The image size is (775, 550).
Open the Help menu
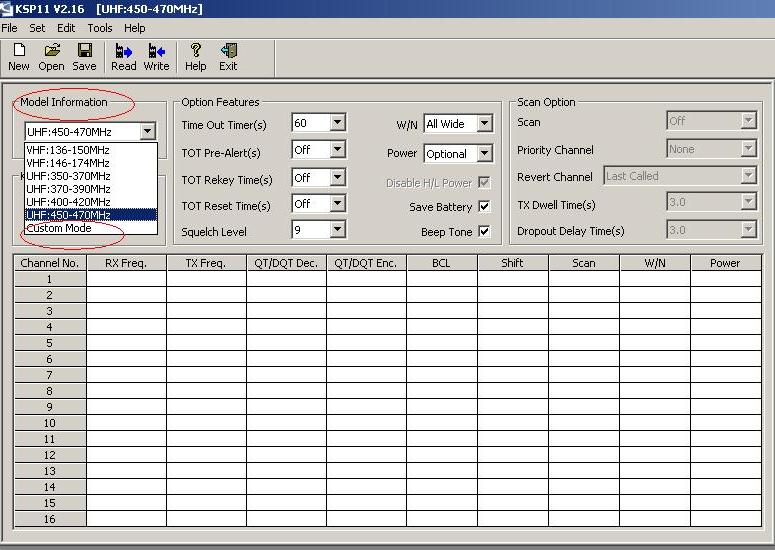[134, 28]
